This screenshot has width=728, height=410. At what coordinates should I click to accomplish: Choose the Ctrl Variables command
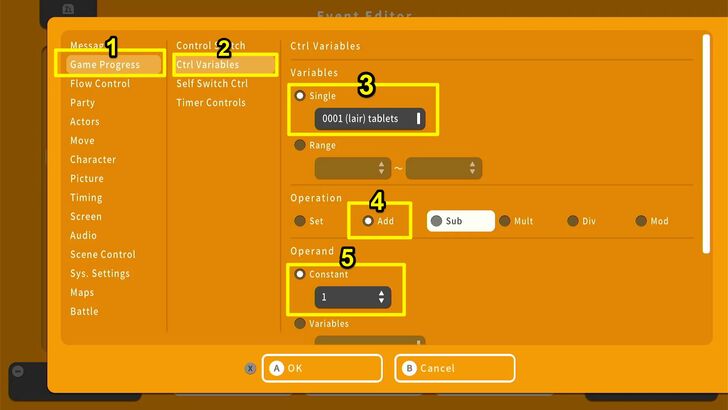[225, 65]
